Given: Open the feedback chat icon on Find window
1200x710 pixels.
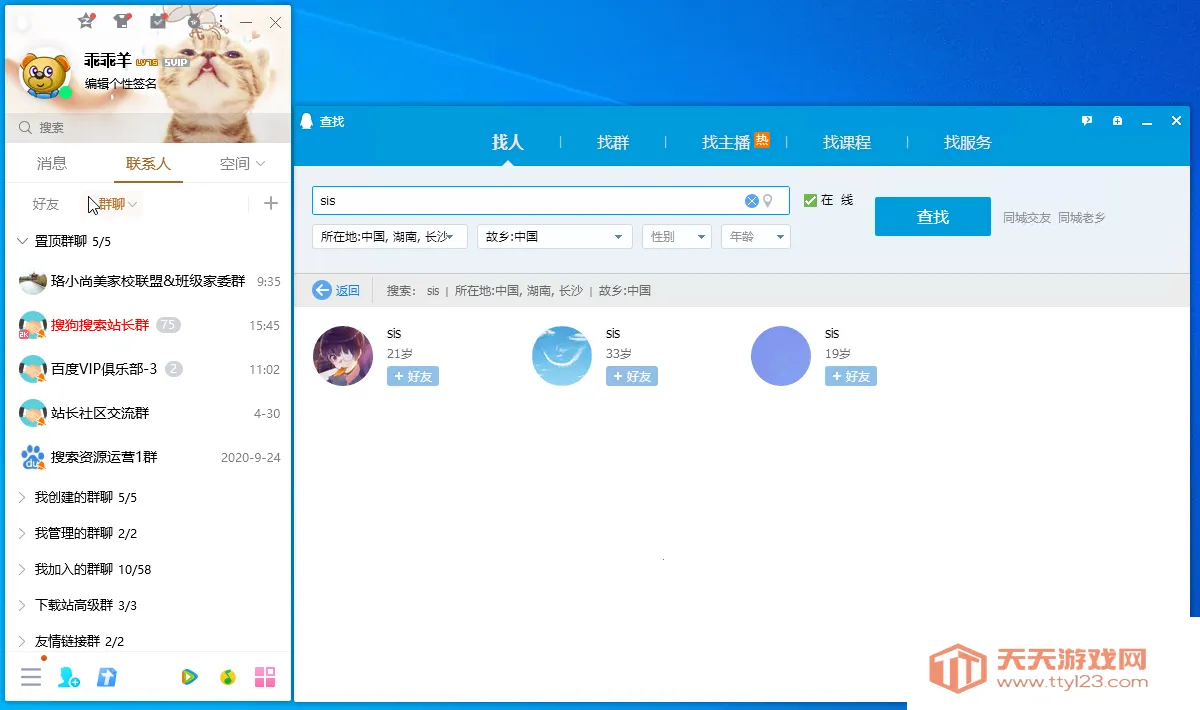Looking at the screenshot, I should (1086, 120).
